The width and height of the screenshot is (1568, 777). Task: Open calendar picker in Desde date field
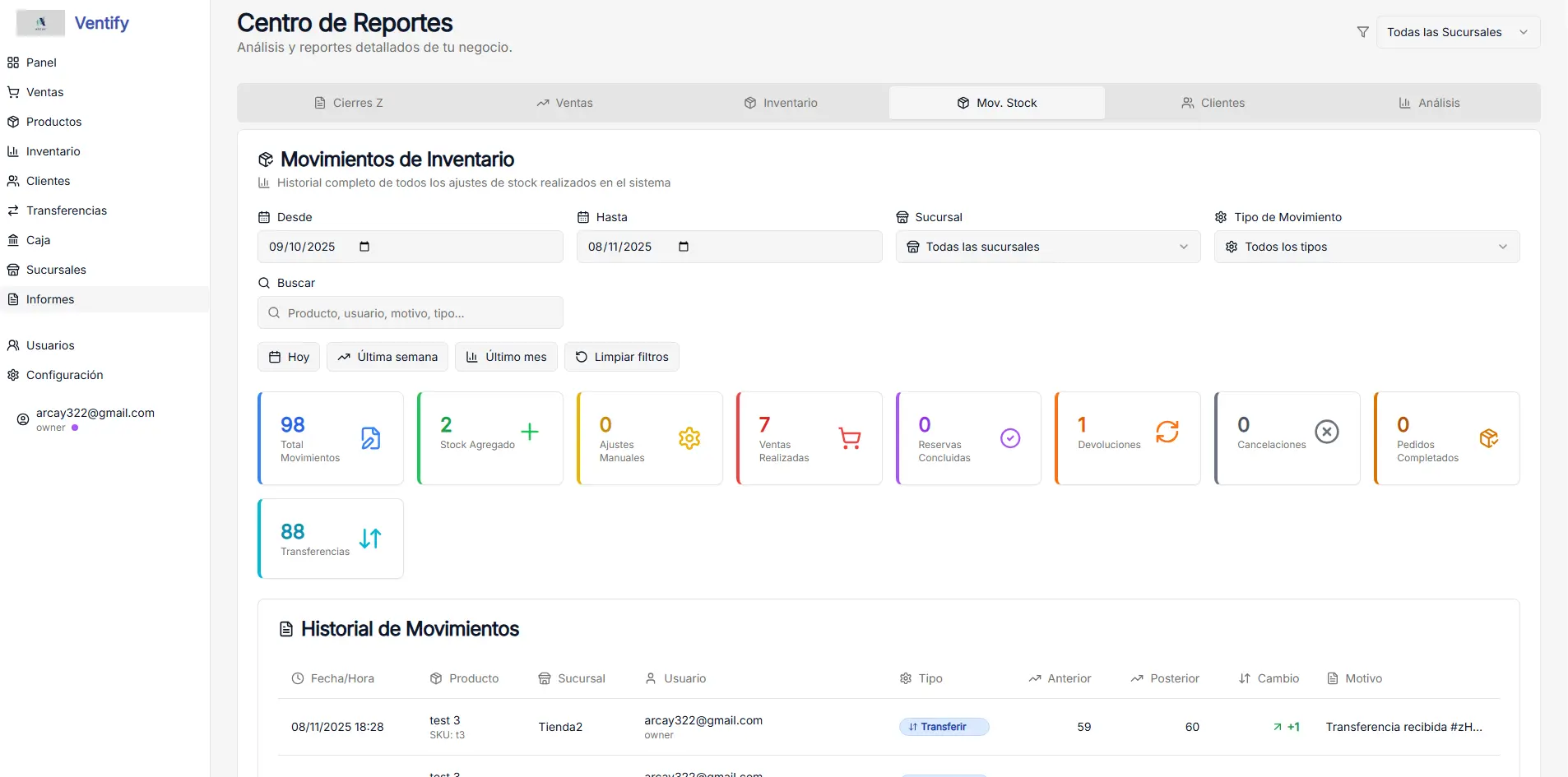(x=364, y=247)
